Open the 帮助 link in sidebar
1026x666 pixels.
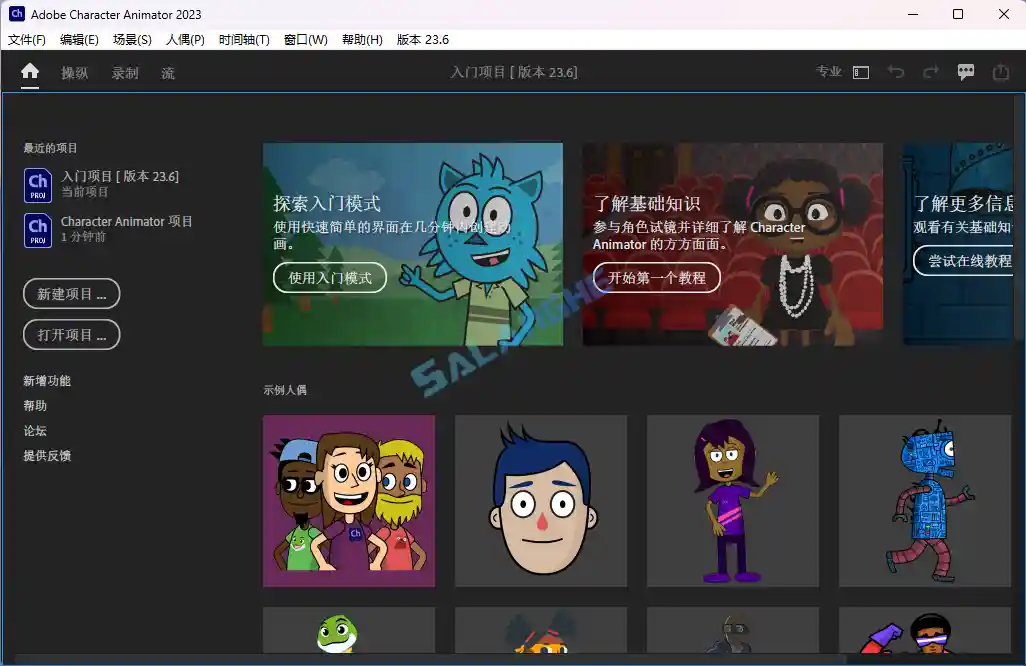point(35,406)
